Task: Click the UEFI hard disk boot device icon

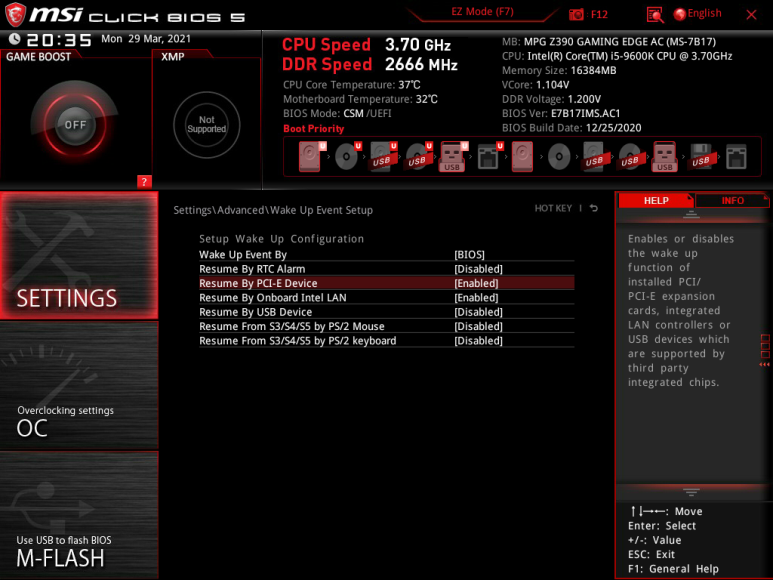Action: click(311, 157)
